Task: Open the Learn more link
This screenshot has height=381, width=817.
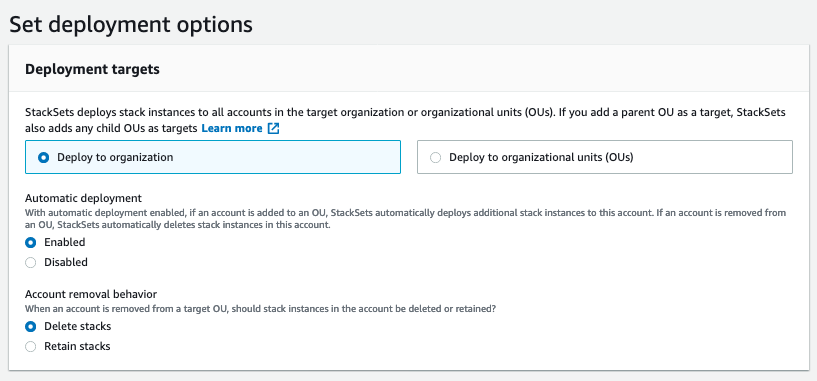Action: click(x=232, y=128)
